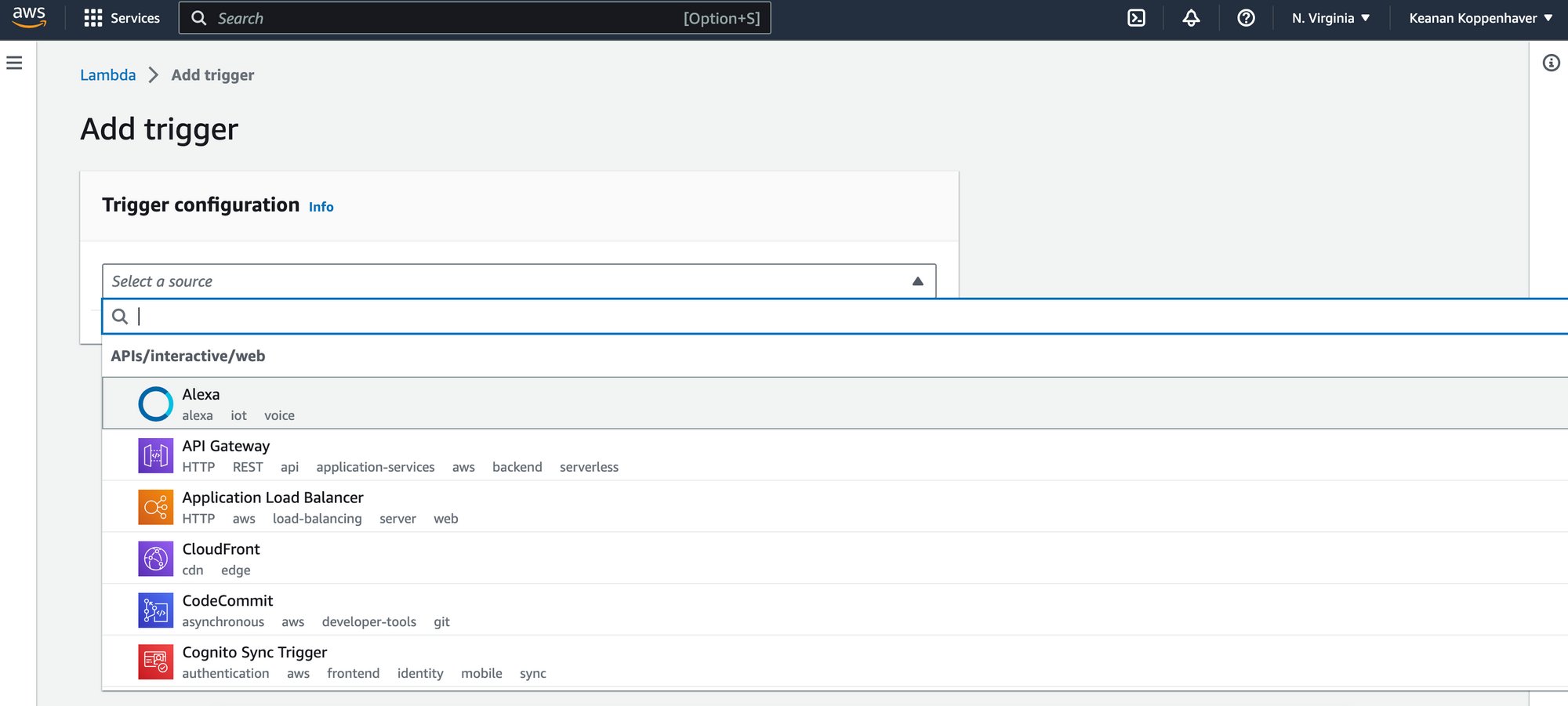Screen dimensions: 1568x706
Task: Open the notifications bell
Action: (x=1191, y=18)
